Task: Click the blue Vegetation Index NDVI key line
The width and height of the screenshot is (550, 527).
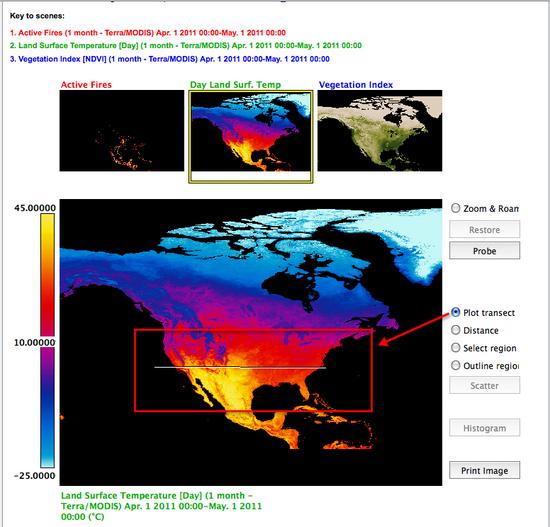Action: click(169, 59)
